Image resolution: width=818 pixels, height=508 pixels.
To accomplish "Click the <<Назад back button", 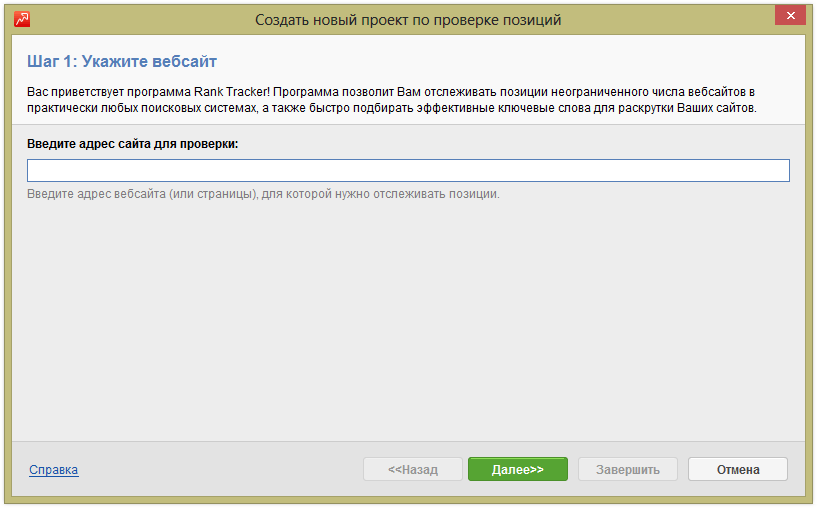I will pos(413,469).
